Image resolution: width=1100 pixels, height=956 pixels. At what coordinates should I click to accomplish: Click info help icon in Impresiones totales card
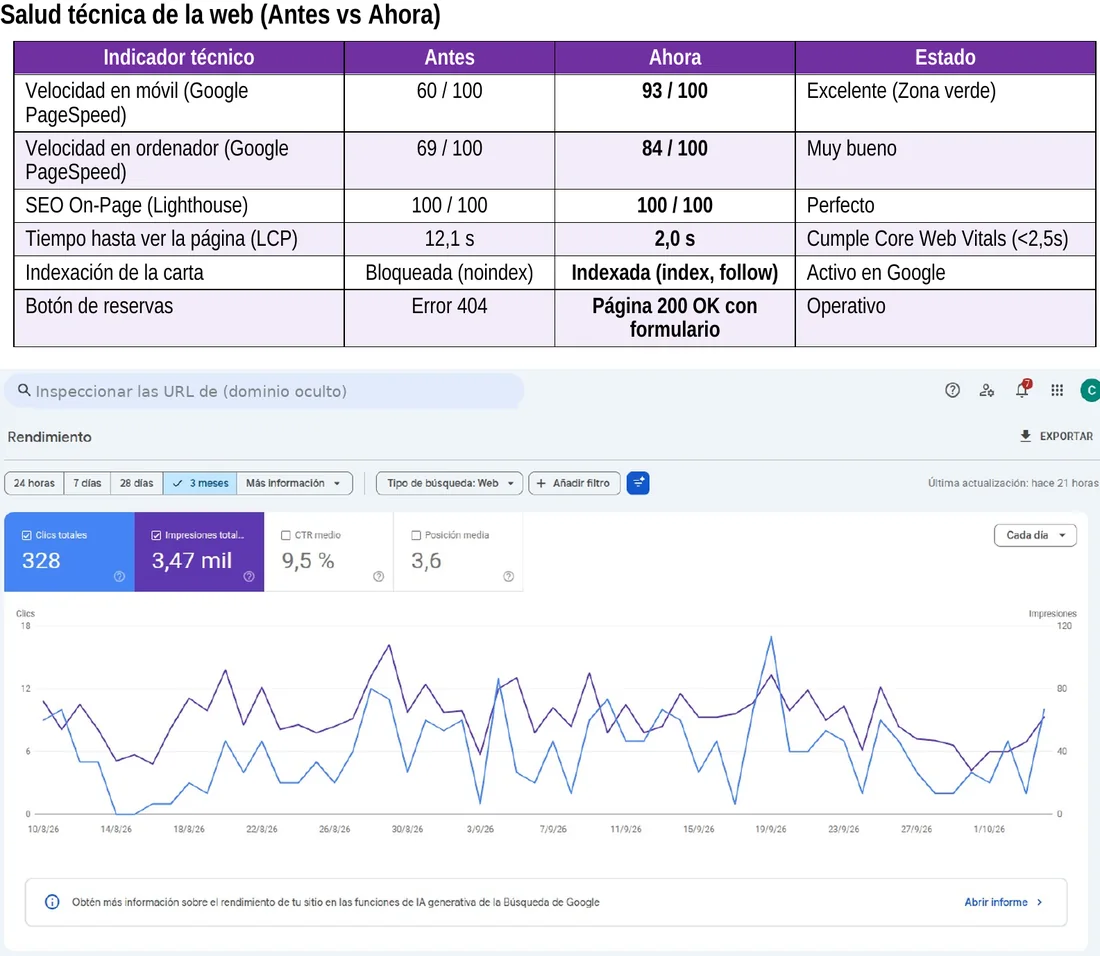tap(249, 576)
